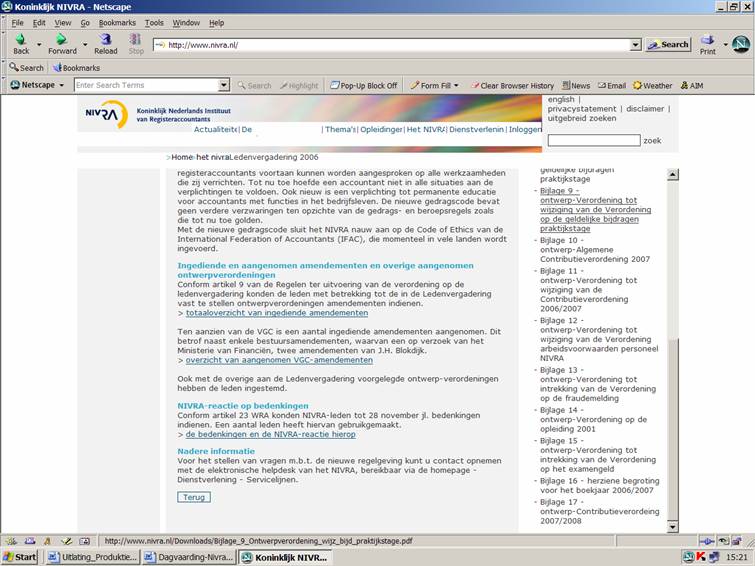Open the Help menu

tap(216, 23)
